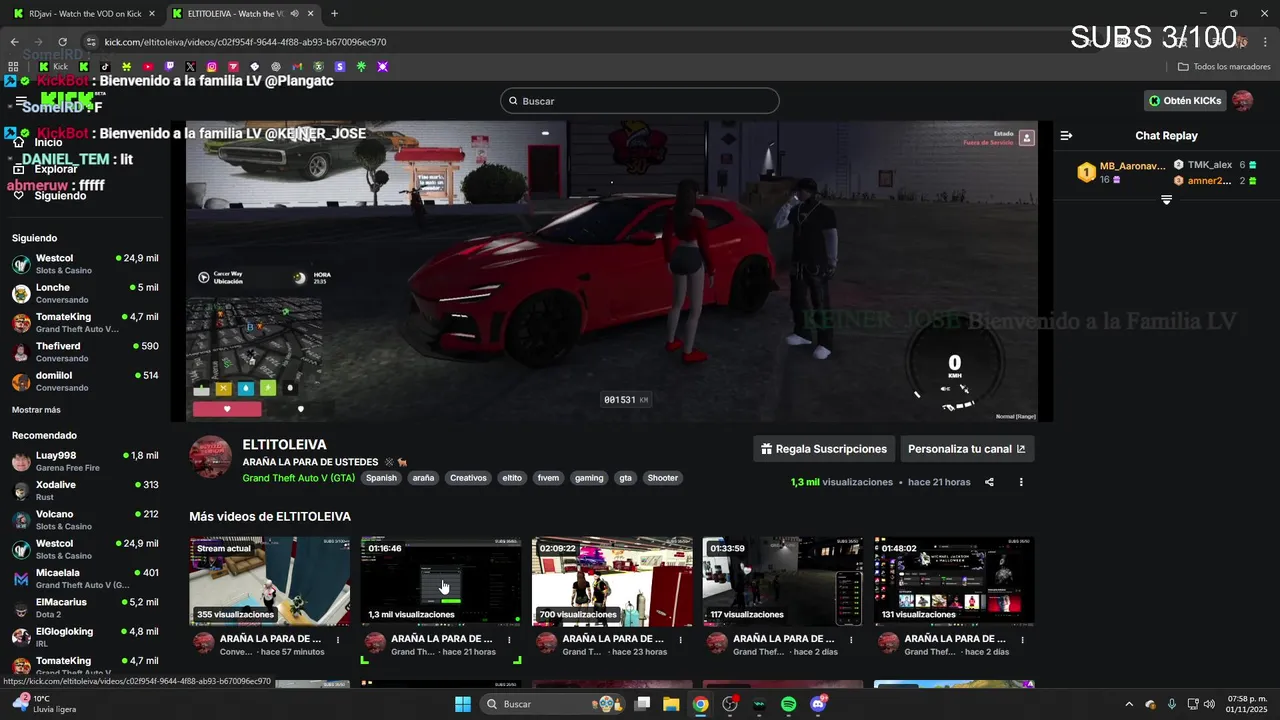Image resolution: width=1280 pixels, height=720 pixels.
Task: Open options menu for the 700 visualizaciones video
Action: pyautogui.click(x=680, y=639)
